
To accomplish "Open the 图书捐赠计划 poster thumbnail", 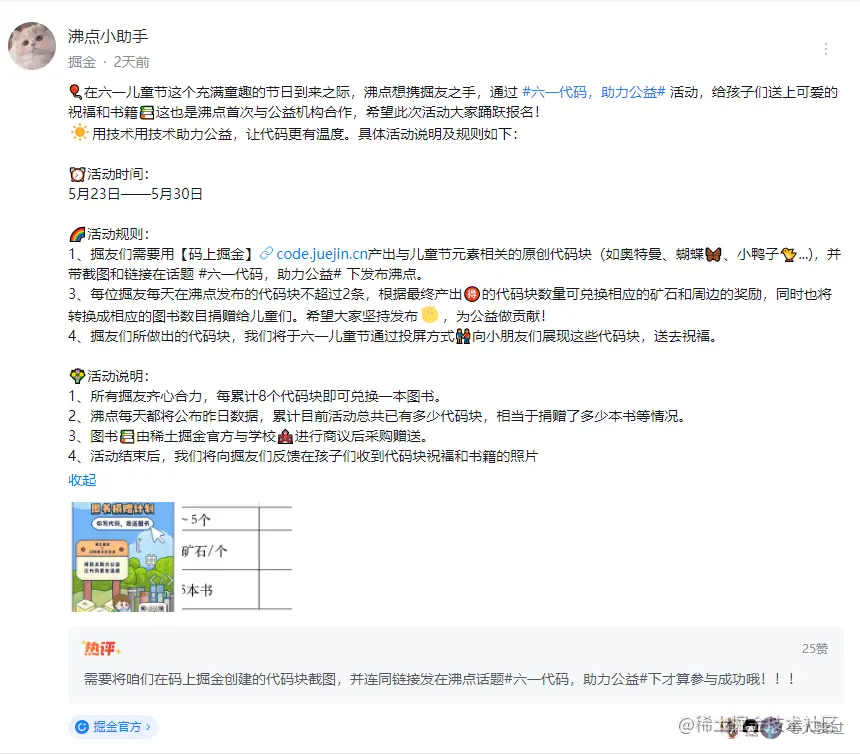I will (123, 557).
